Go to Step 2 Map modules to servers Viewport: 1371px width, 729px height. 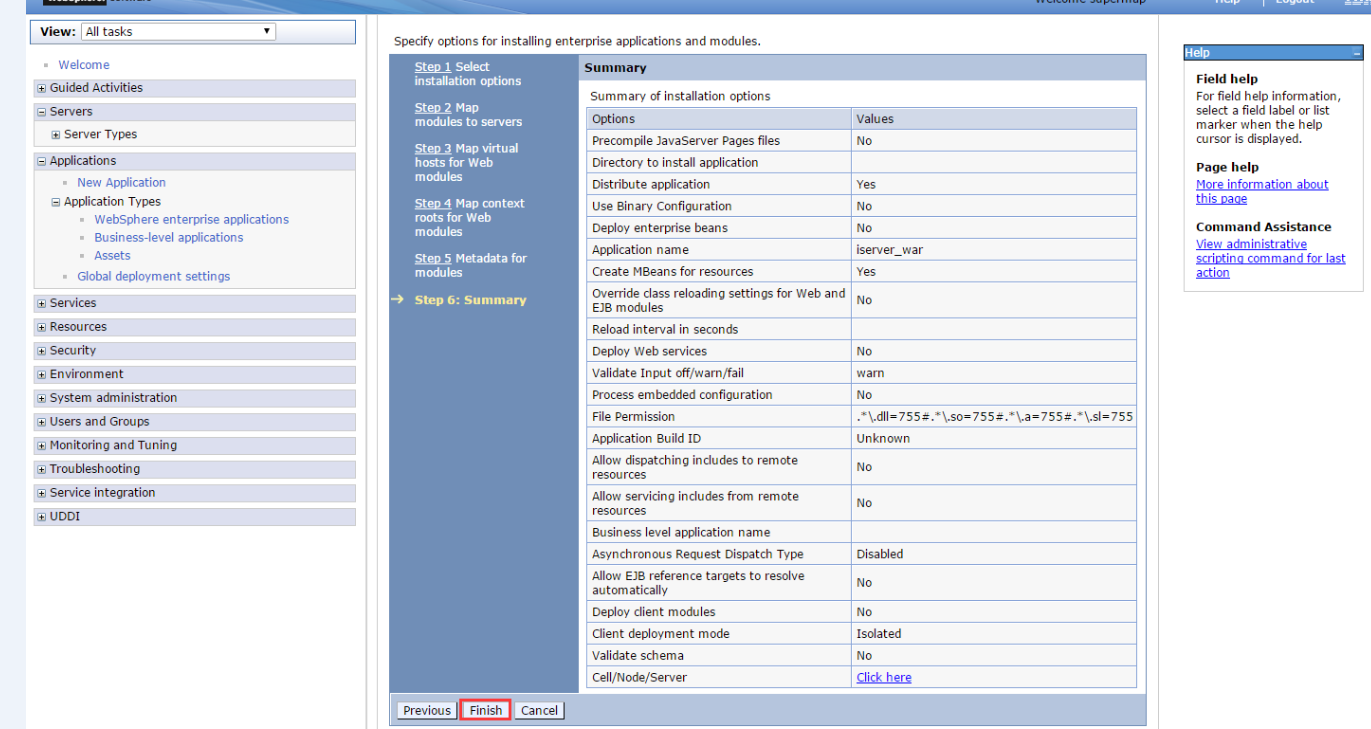point(433,108)
